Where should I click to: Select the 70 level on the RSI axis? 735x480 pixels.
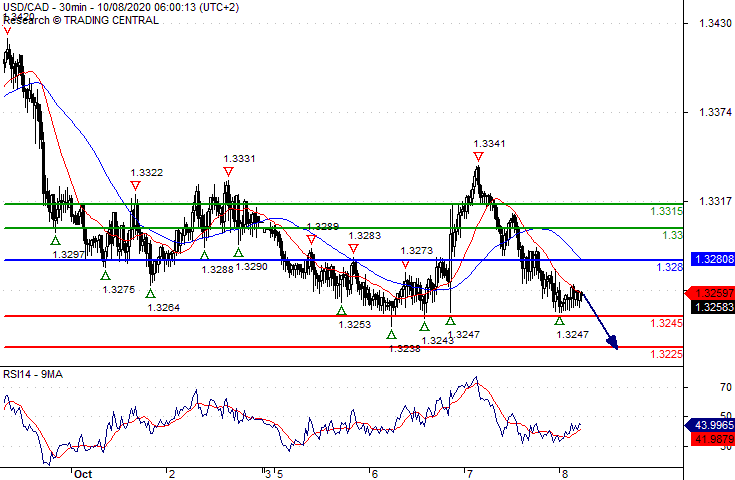coord(726,387)
